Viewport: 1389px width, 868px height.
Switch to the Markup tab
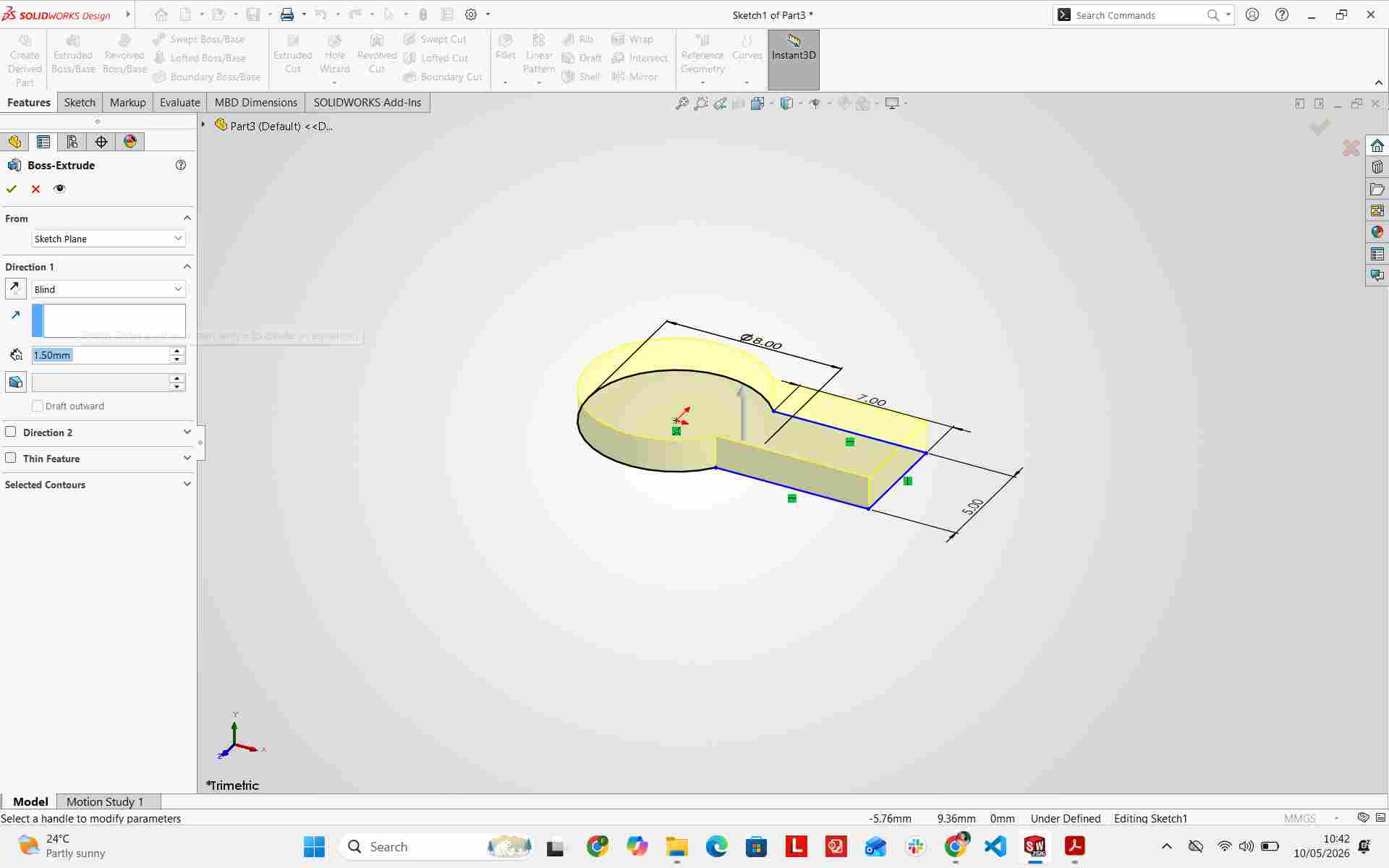(x=128, y=103)
